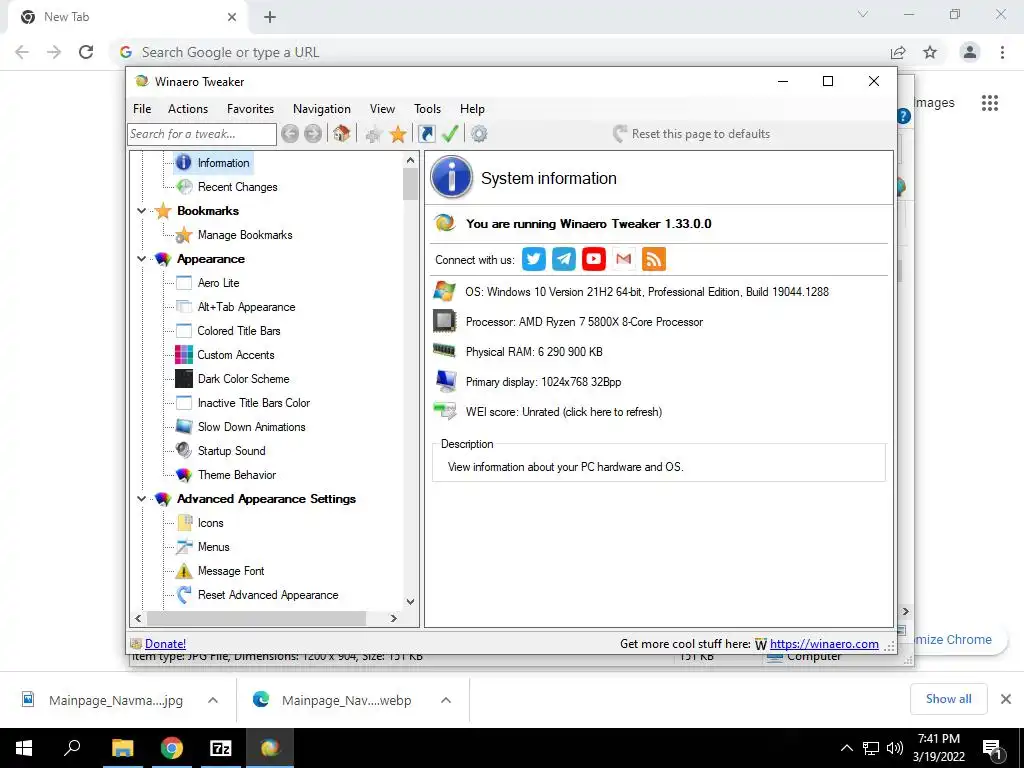Click Reset this page to defaults
Screen dimensions: 1024x768
click(x=692, y=134)
